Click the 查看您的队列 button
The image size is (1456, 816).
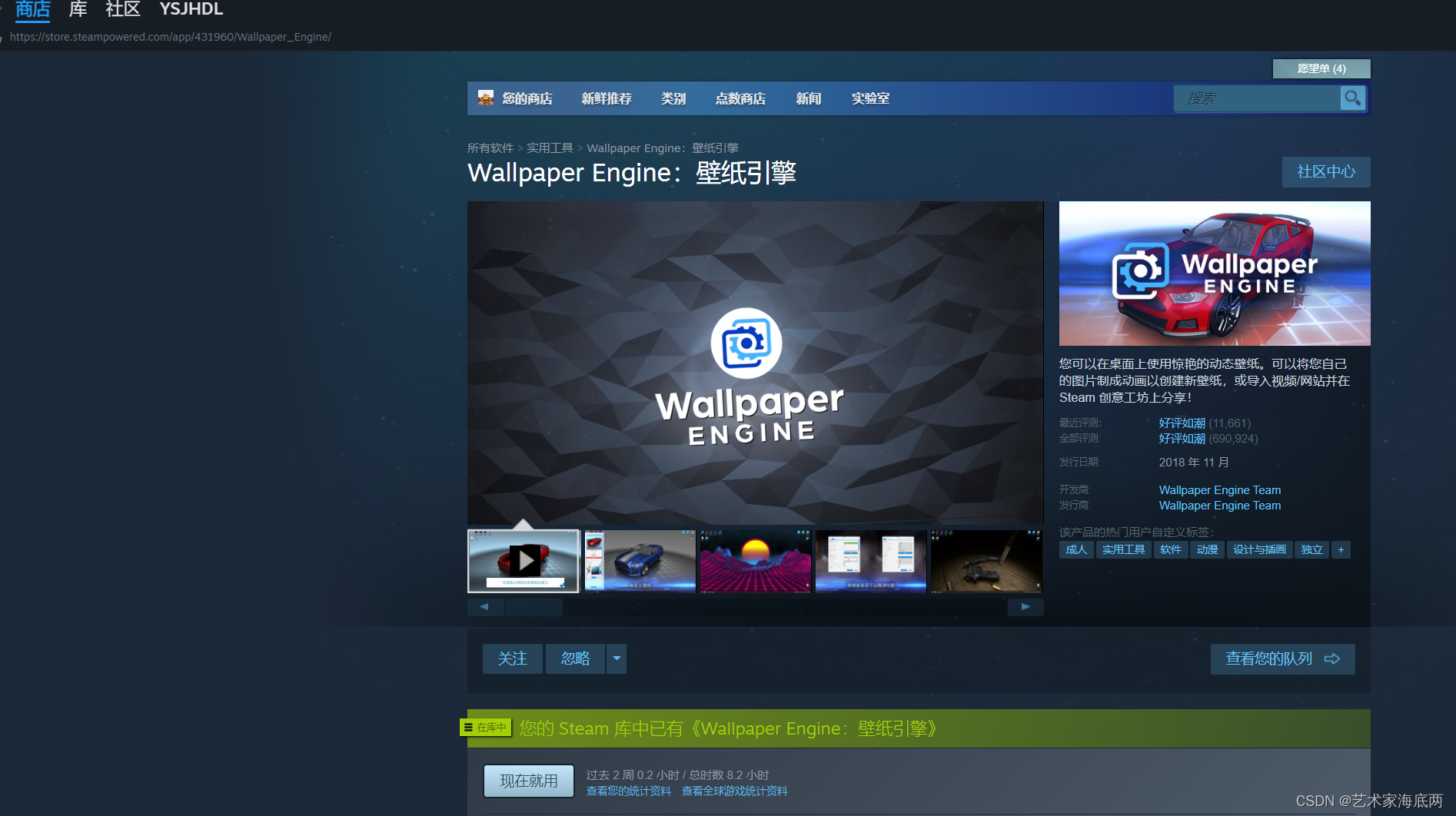(x=1283, y=659)
